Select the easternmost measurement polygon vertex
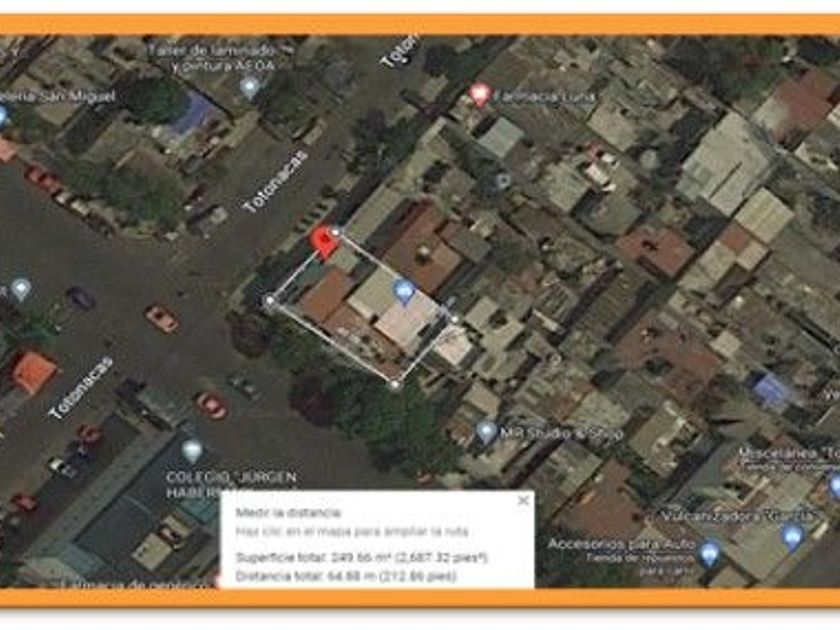The height and width of the screenshot is (630, 840). tap(454, 320)
